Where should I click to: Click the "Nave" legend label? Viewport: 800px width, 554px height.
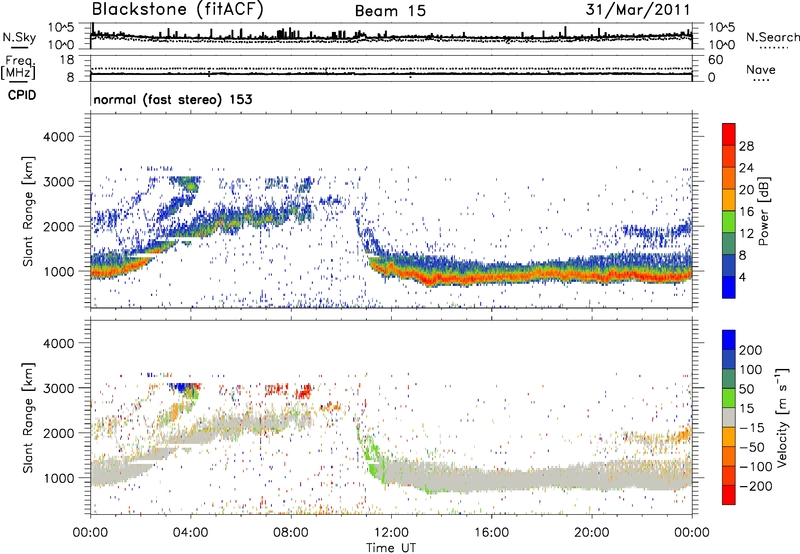[761, 70]
